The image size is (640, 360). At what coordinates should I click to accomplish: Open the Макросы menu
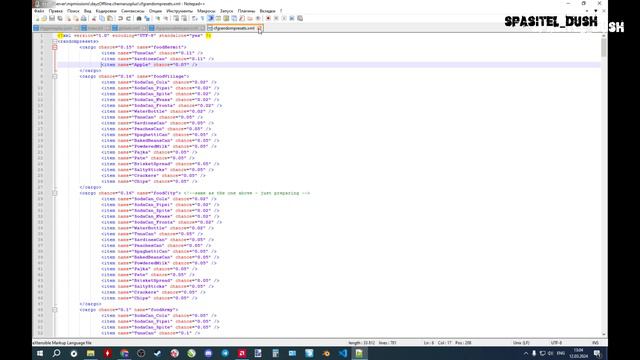pyautogui.click(x=206, y=11)
